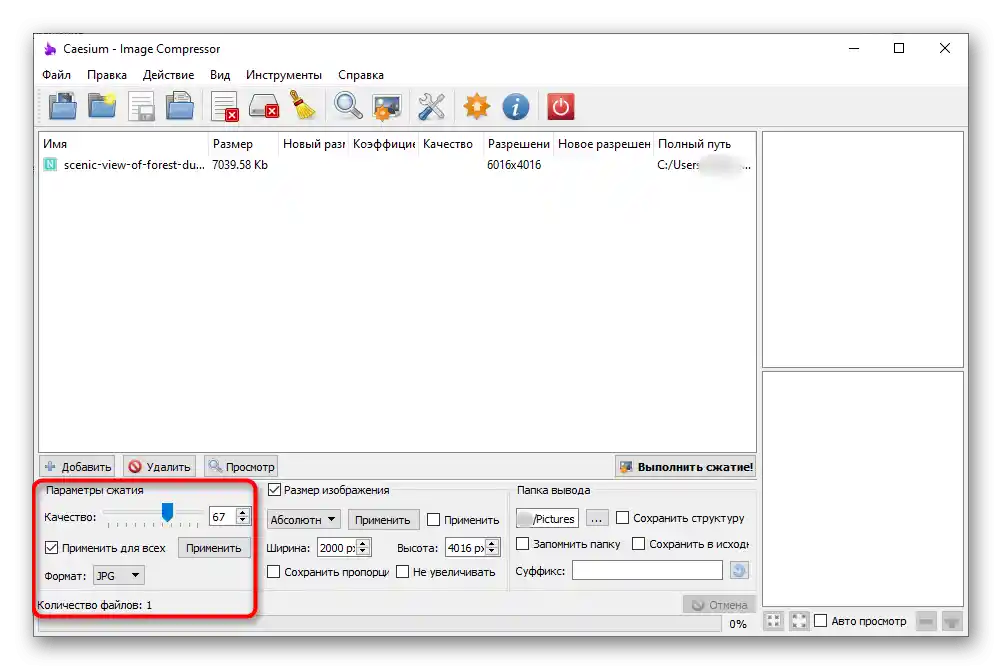Click the 0% compression progress bar
Screen dimensions: 1002x670
click(x=378, y=623)
